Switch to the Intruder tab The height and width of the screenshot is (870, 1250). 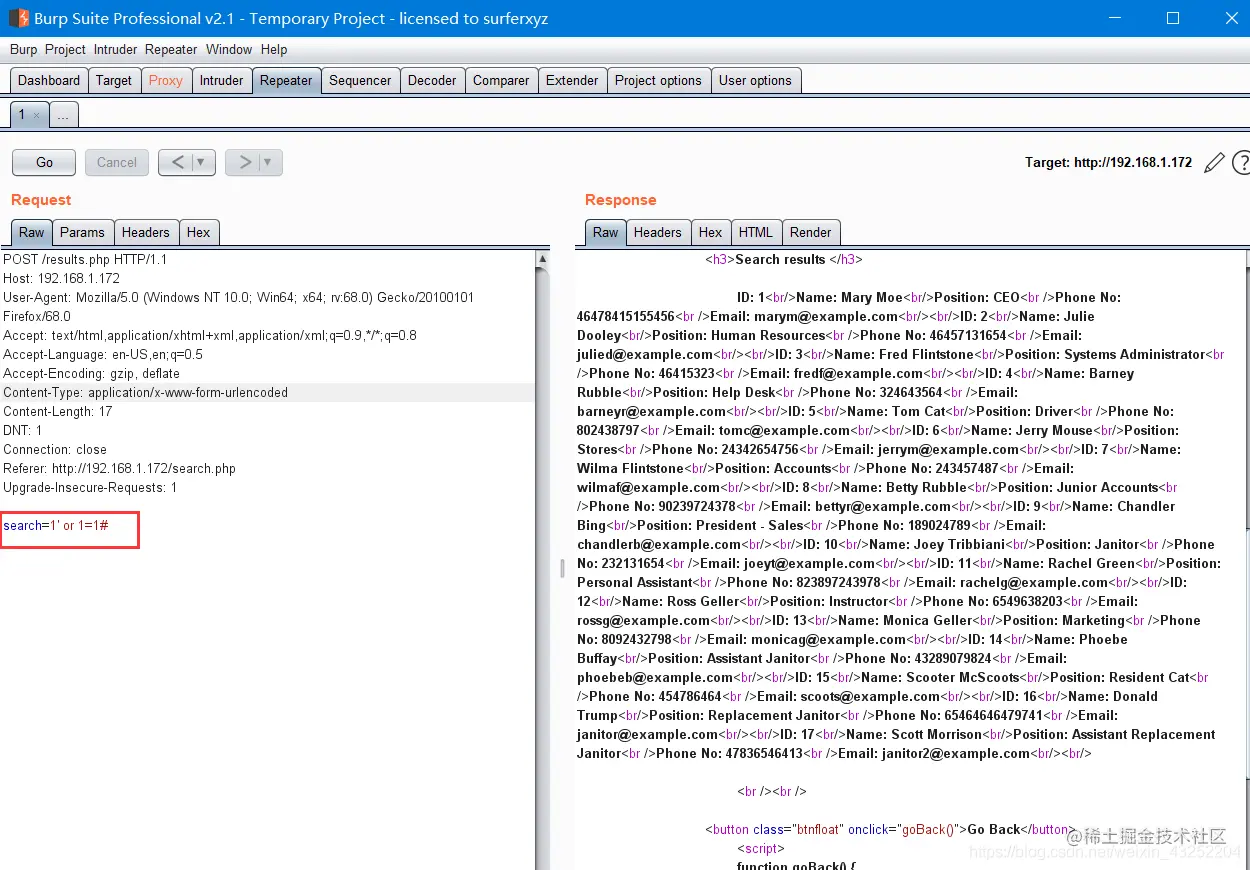[222, 81]
